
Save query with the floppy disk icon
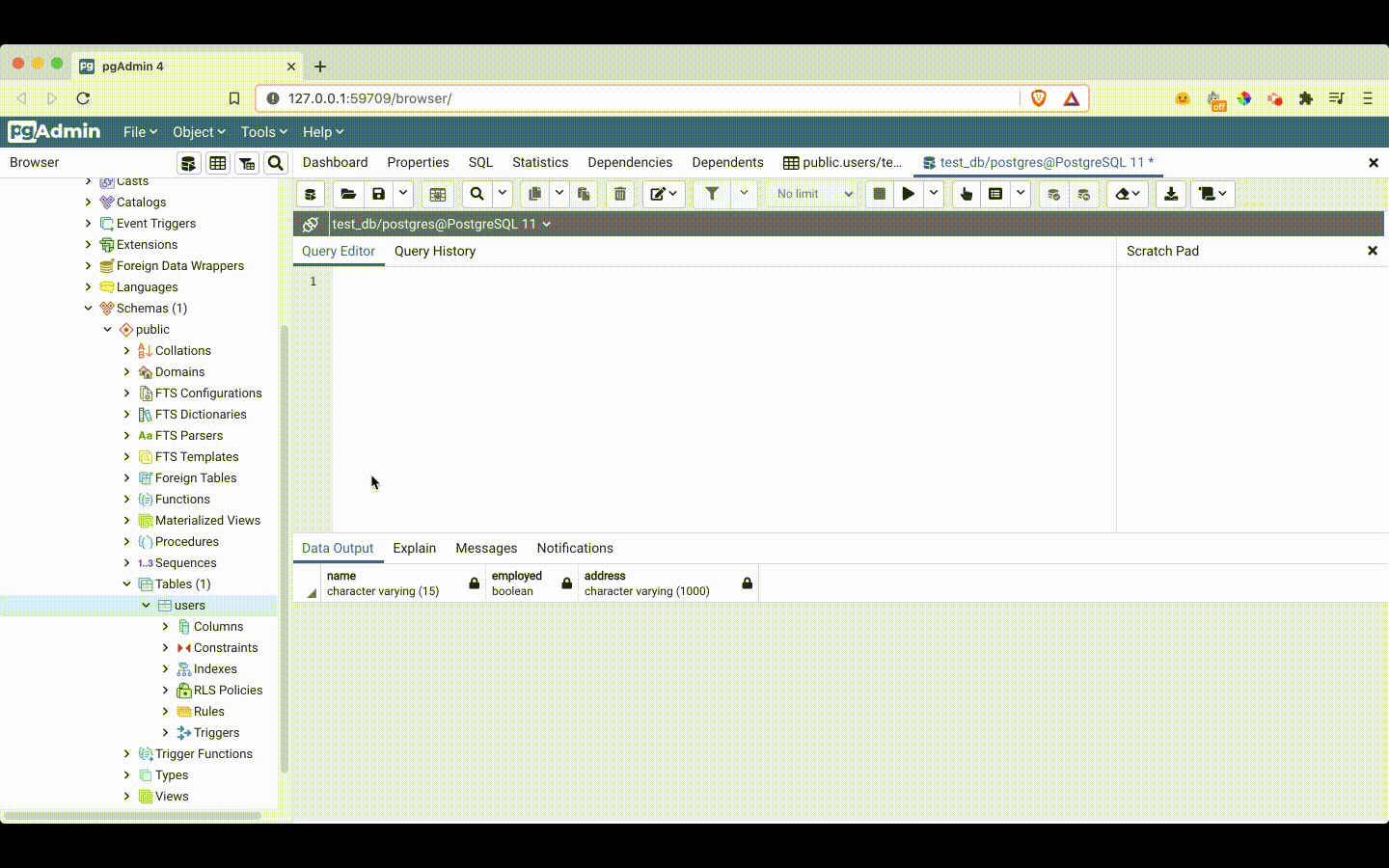pos(378,194)
